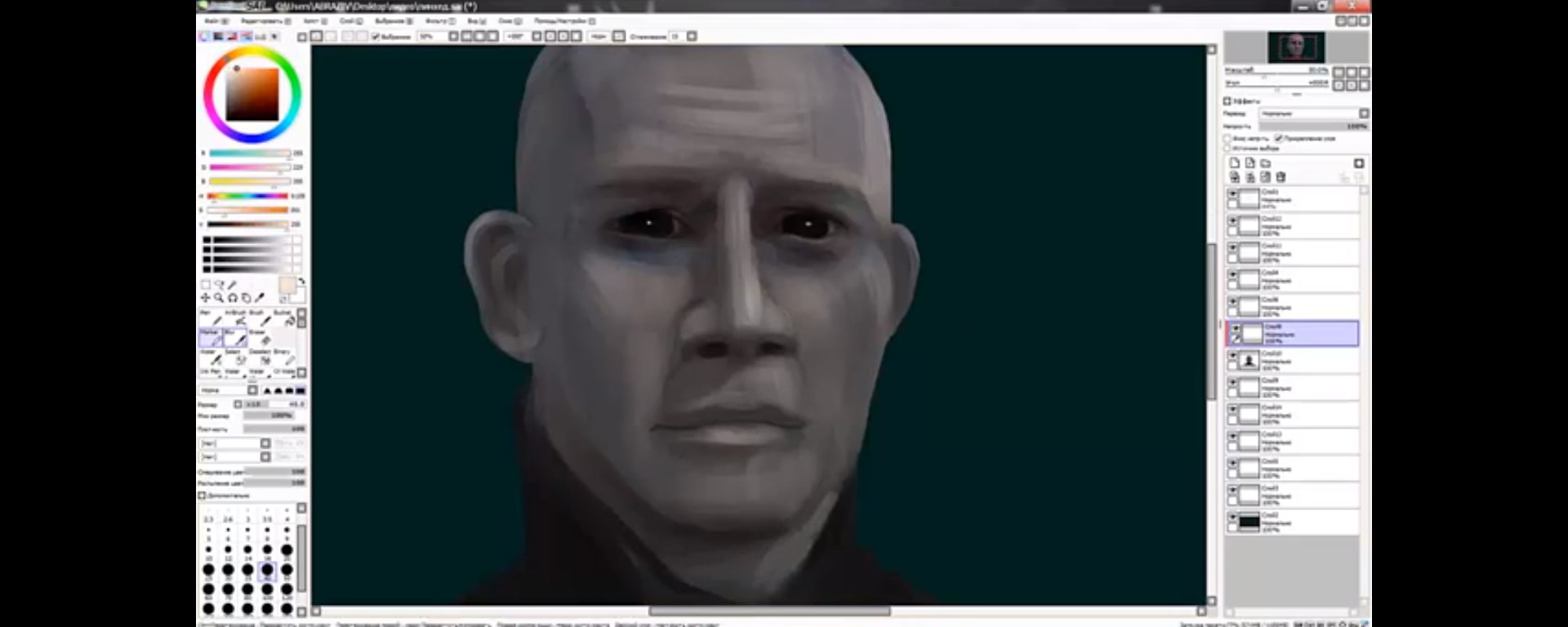Select the Move tool with cross arrows
Viewport: 1568px width, 627px height.
click(206, 298)
